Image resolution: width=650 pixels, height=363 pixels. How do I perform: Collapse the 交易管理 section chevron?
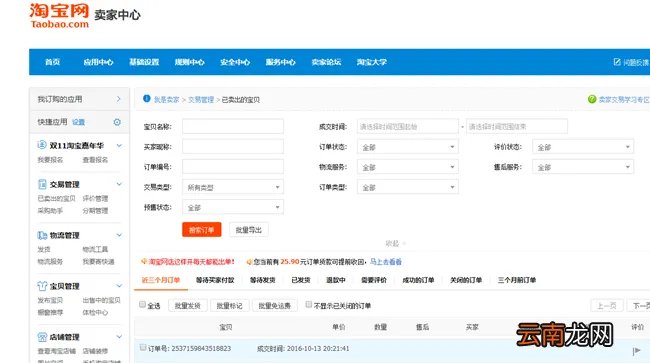point(119,184)
